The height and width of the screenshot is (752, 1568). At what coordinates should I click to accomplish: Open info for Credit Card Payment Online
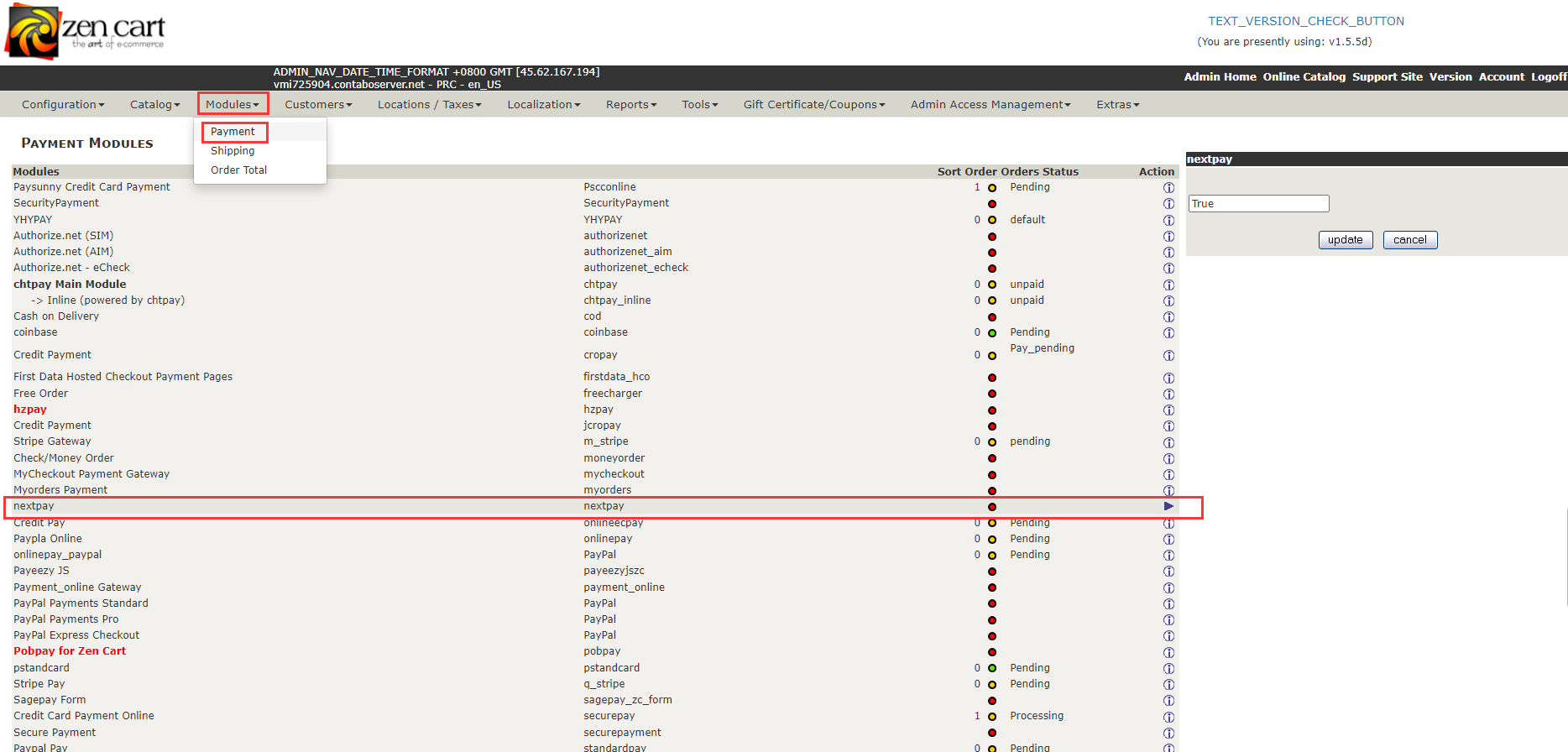tap(1168, 717)
